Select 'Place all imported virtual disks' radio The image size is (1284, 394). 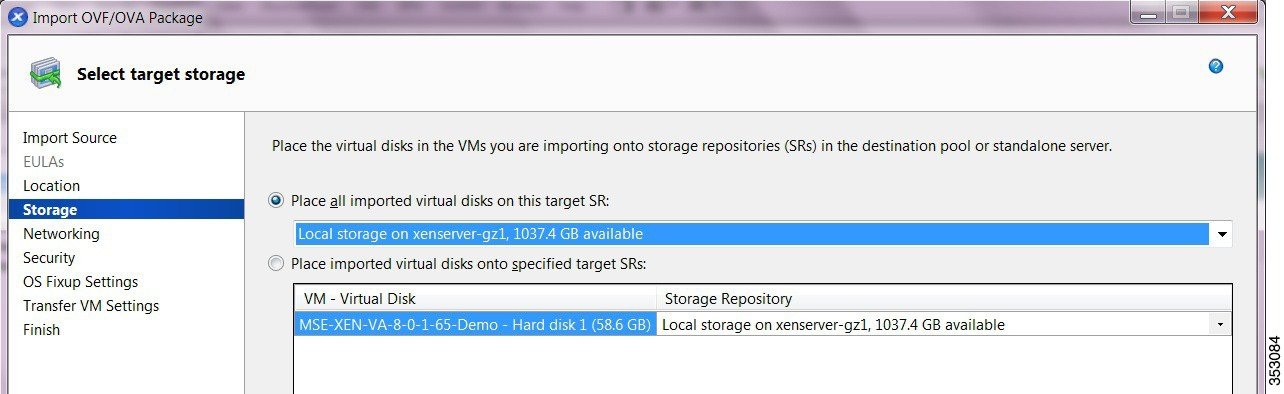[x=276, y=201]
